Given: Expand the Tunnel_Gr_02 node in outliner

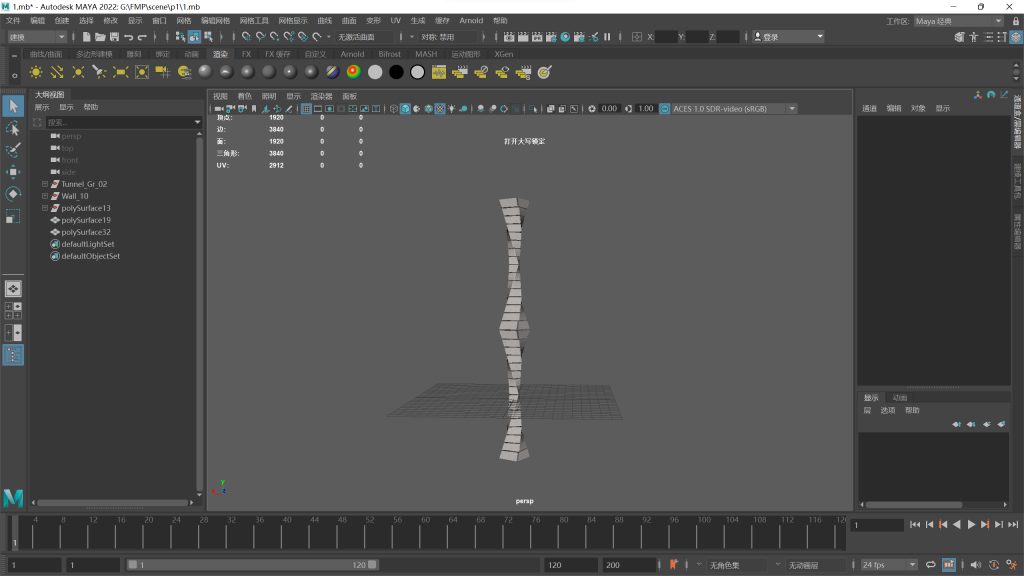Looking at the screenshot, I should click(x=44, y=184).
